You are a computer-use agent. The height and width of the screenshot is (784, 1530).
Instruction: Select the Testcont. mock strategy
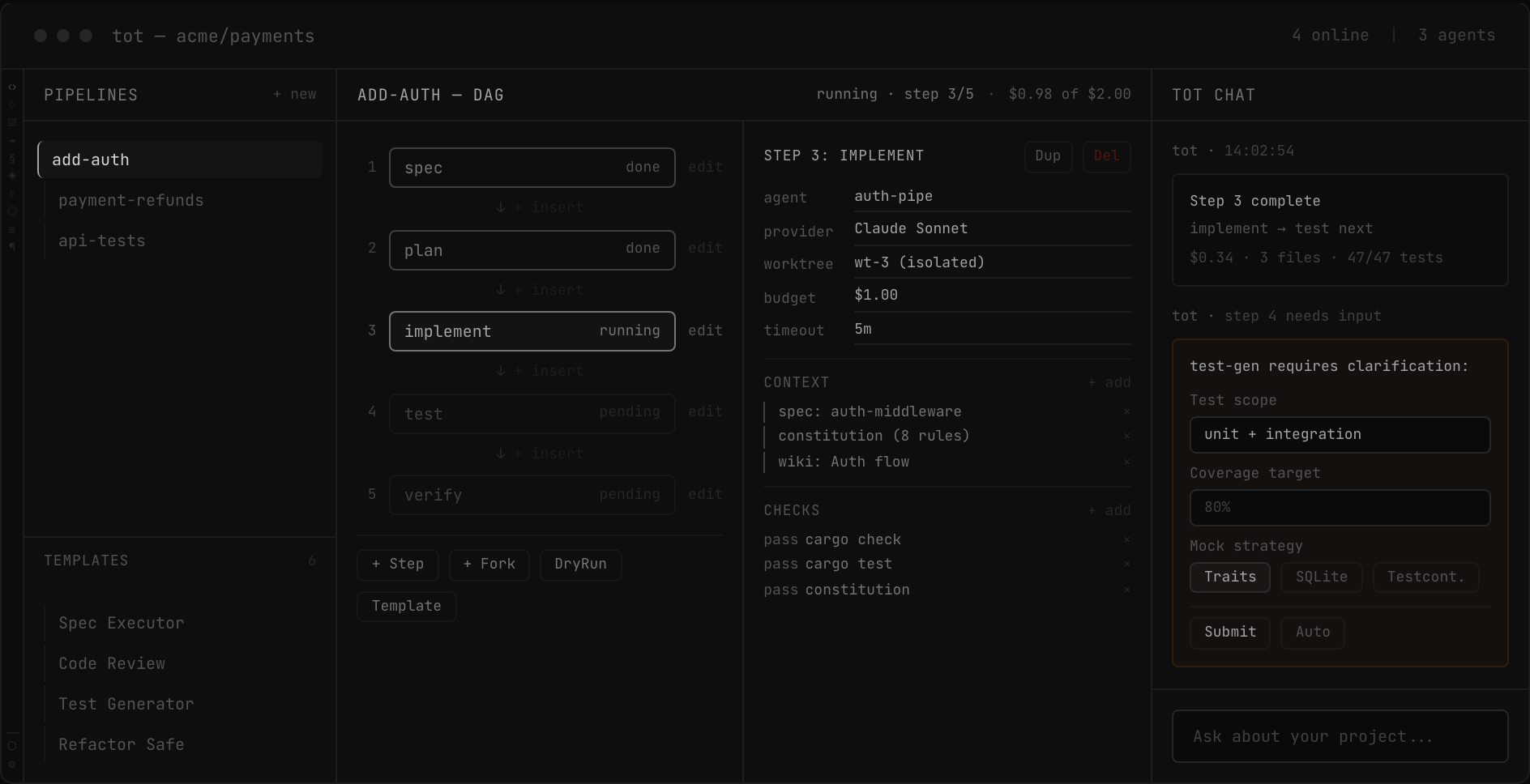point(1425,577)
